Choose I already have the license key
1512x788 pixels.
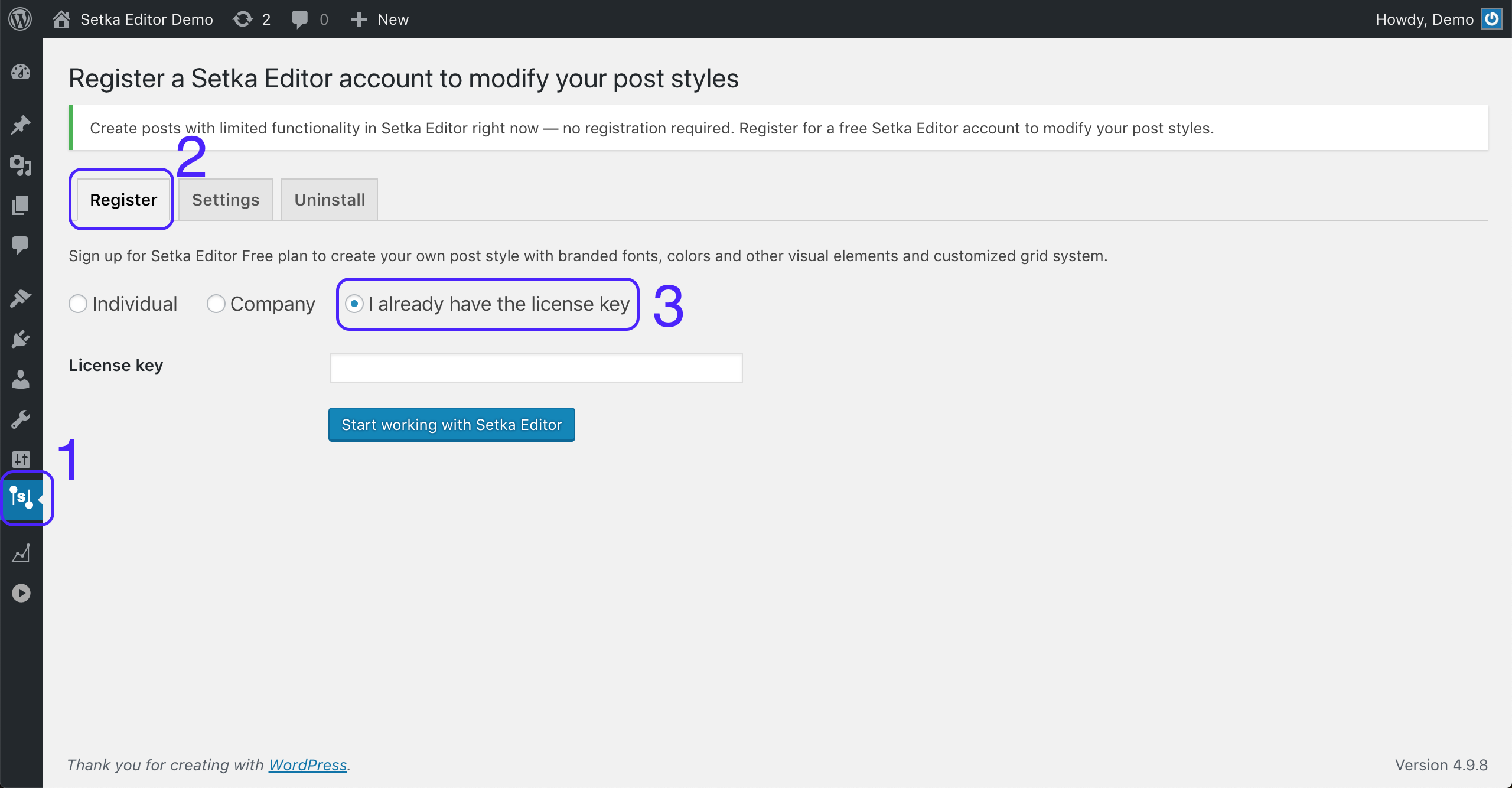pos(354,304)
